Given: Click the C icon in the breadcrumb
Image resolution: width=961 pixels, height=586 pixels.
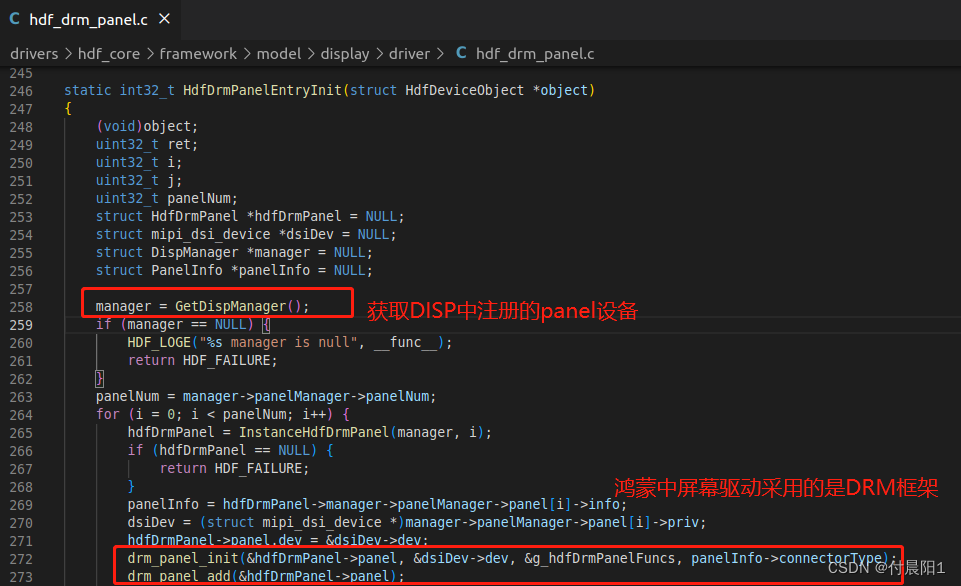Looking at the screenshot, I should (x=462, y=53).
